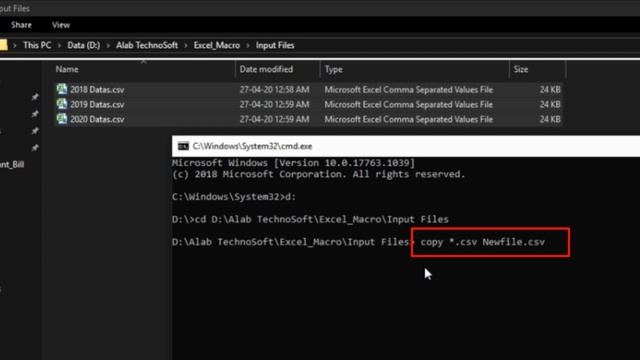
Task: Sort files by Name column header
Action: pyautogui.click(x=67, y=69)
